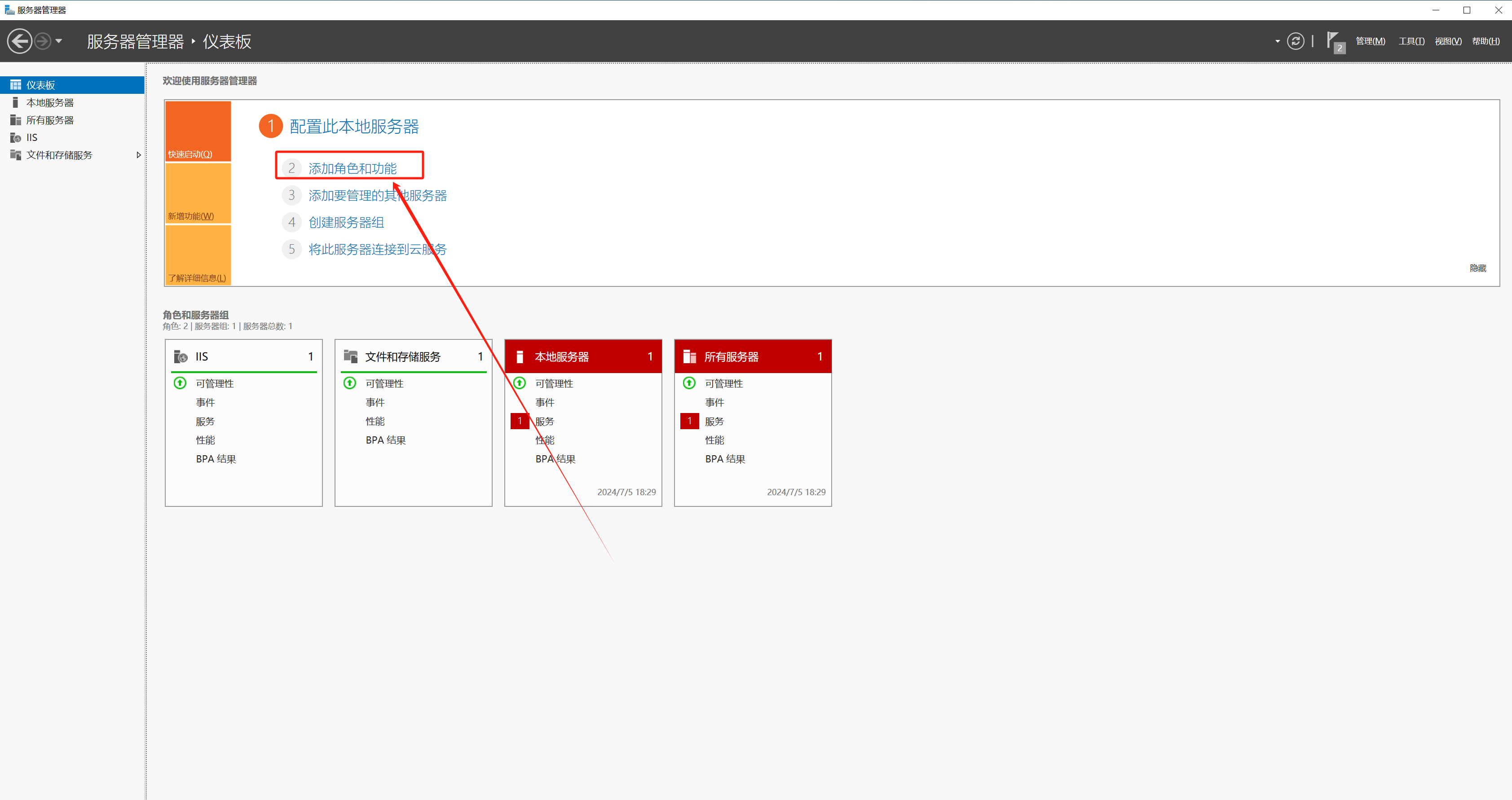Viewport: 1512px width, 800px height.
Task: Open the 工具(T) menu
Action: pyautogui.click(x=1411, y=41)
